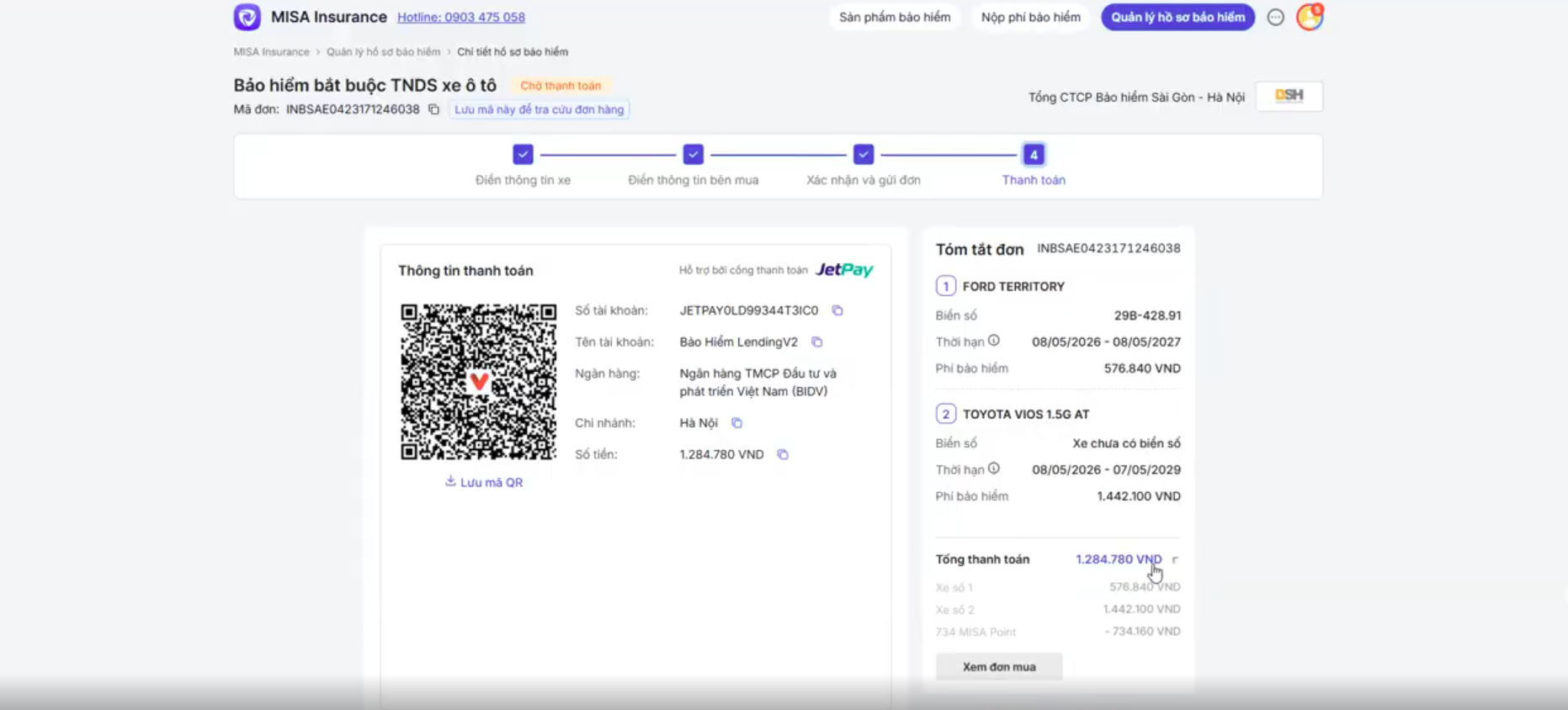Show Thời hạn info for Ford Territory
The image size is (1568, 710).
994,341
